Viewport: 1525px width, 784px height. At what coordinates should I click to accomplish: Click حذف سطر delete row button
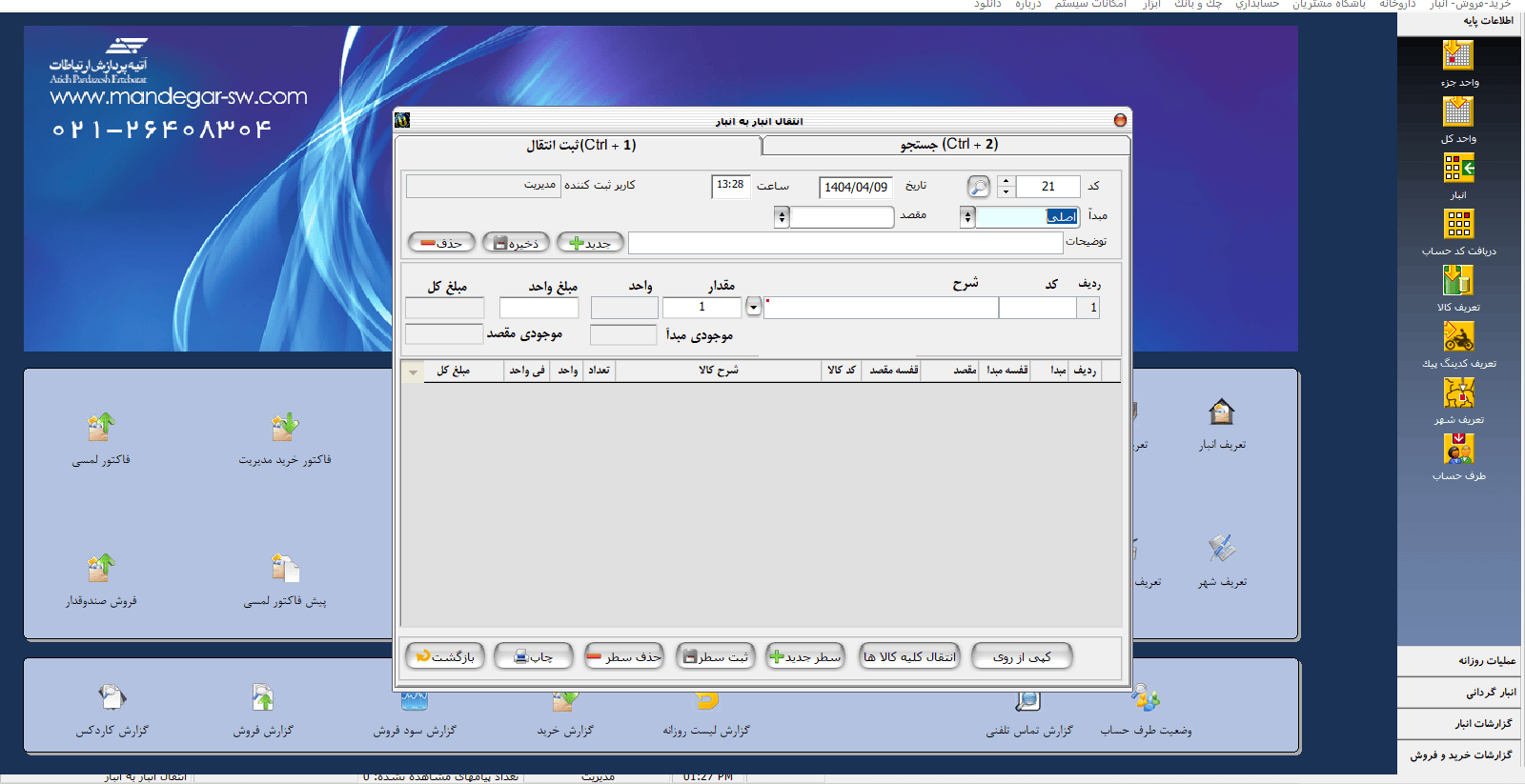[x=623, y=656]
